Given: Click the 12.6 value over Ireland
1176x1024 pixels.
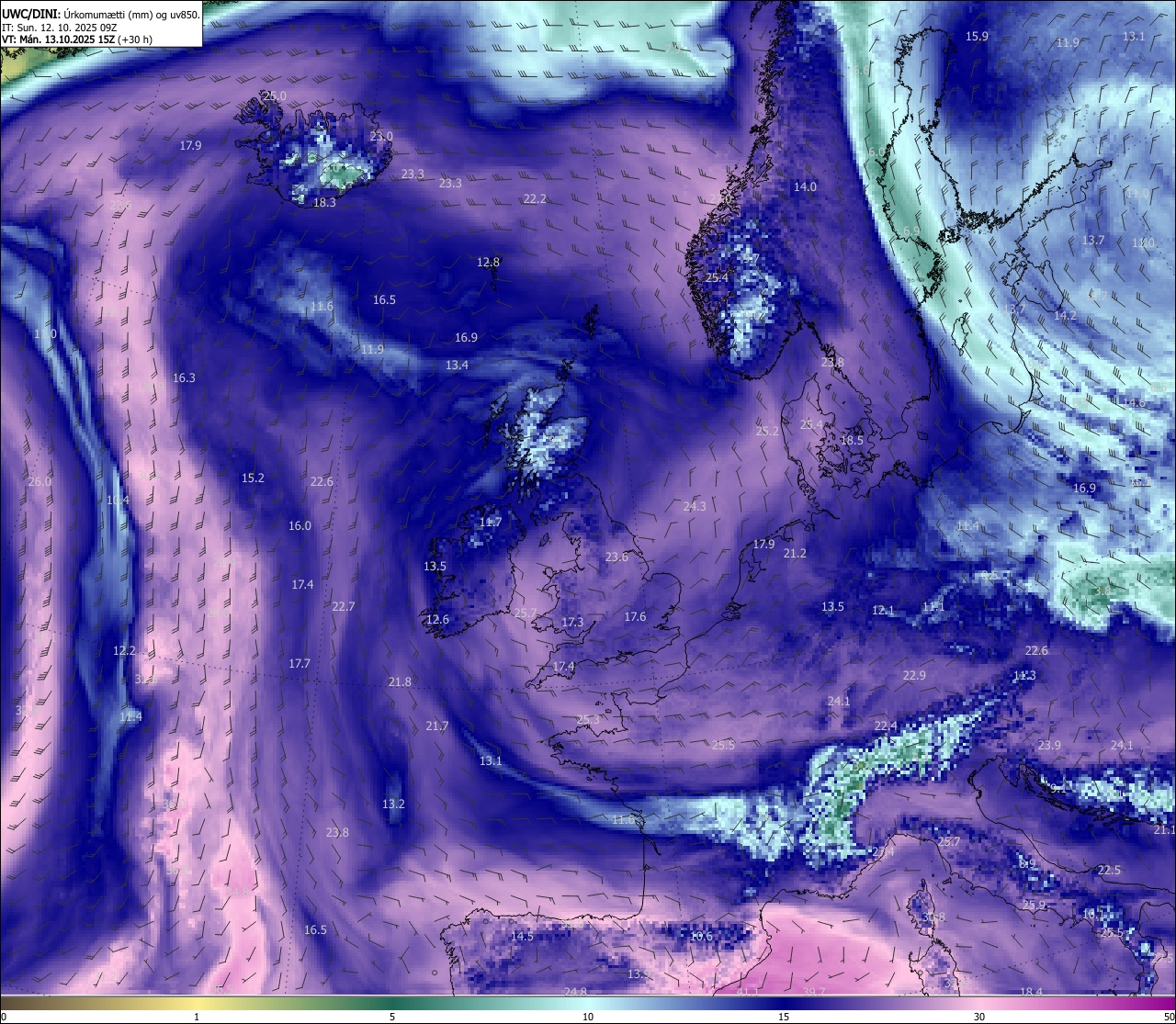Looking at the screenshot, I should (x=437, y=619).
